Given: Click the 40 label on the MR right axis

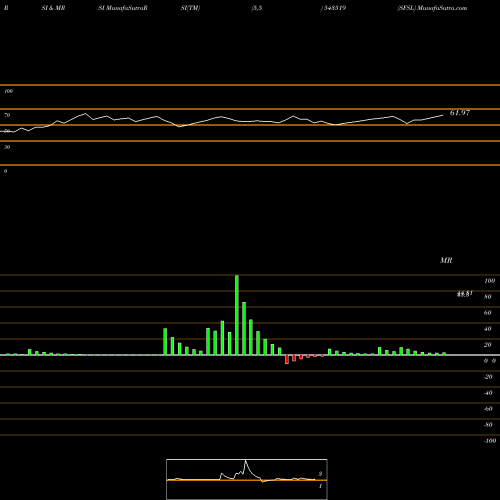Looking at the screenshot, I should 488,329.
